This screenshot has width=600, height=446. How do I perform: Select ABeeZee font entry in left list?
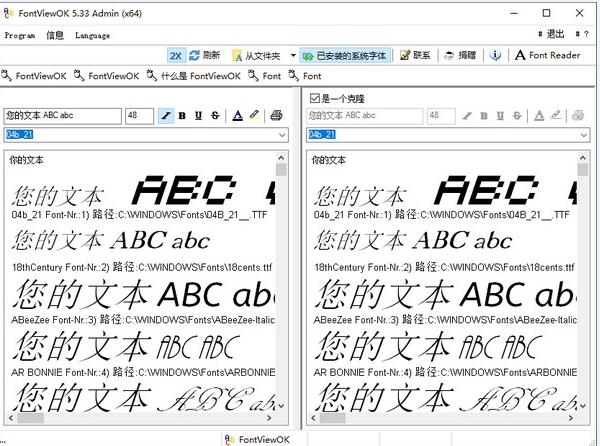pyautogui.click(x=143, y=319)
